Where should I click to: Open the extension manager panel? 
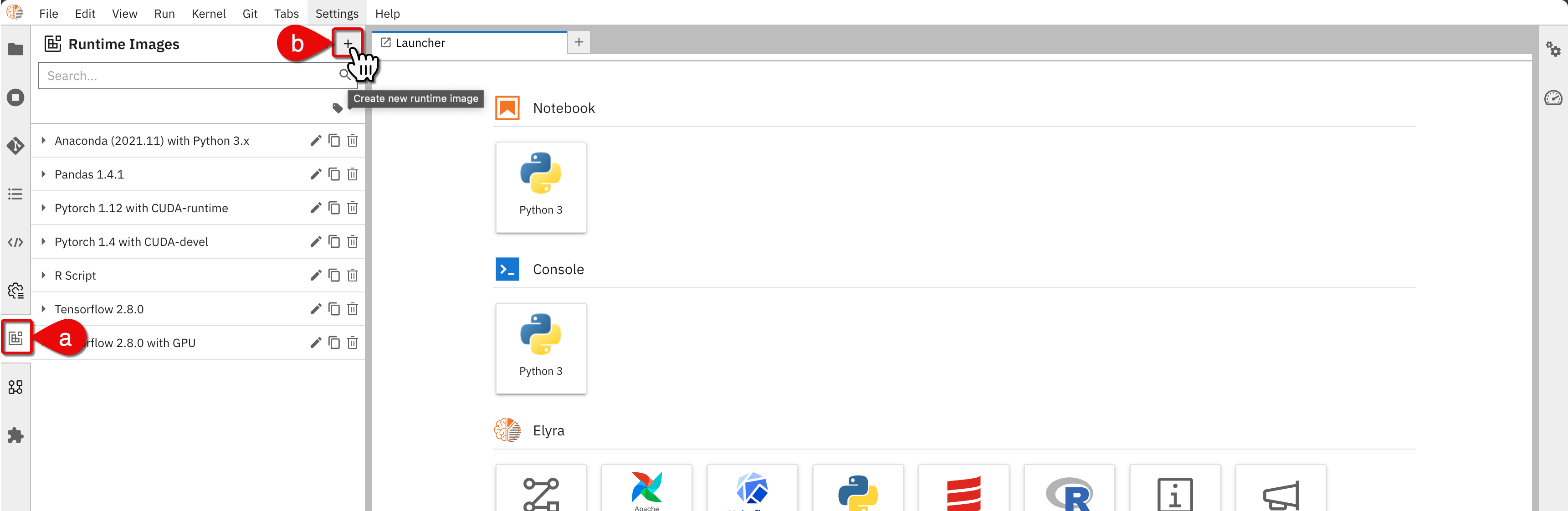point(16,435)
